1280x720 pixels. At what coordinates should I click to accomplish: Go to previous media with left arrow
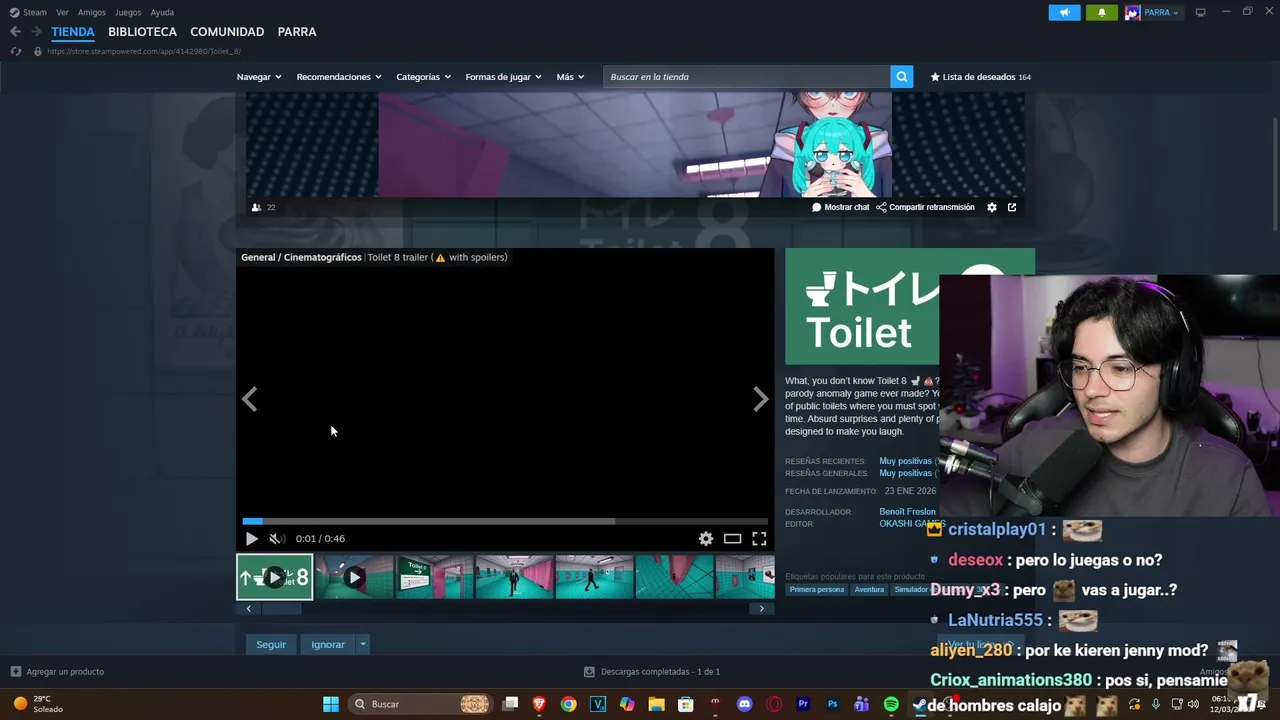[250, 399]
